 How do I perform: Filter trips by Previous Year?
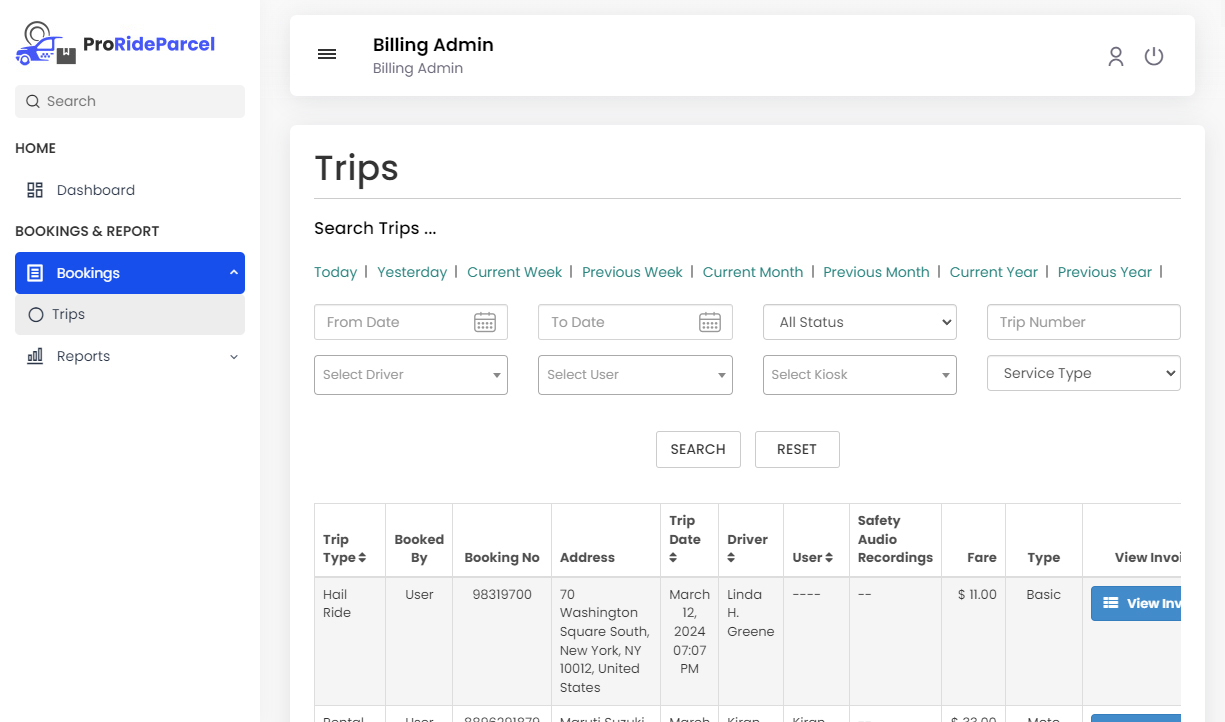[1105, 272]
